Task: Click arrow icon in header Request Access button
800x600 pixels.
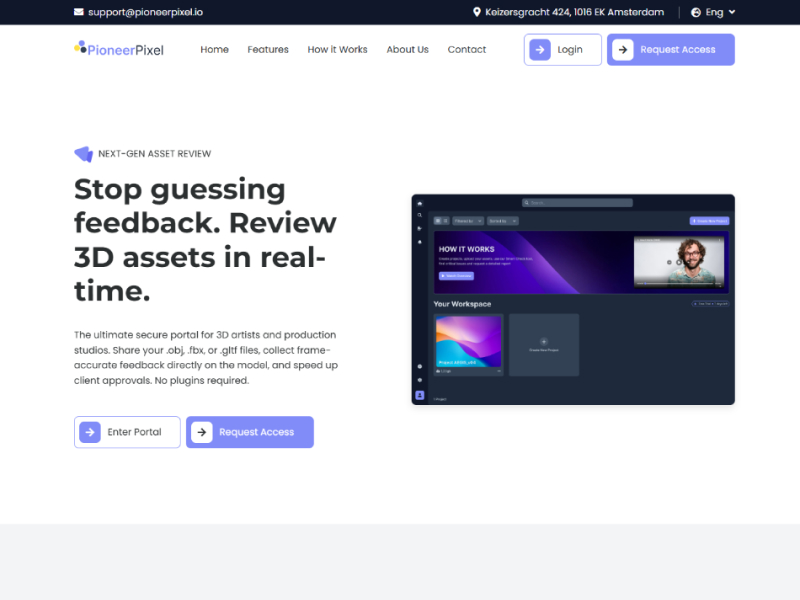Action: coord(622,49)
